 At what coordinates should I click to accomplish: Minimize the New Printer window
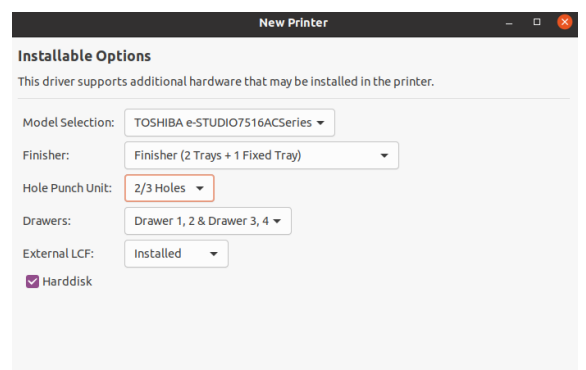pyautogui.click(x=509, y=22)
